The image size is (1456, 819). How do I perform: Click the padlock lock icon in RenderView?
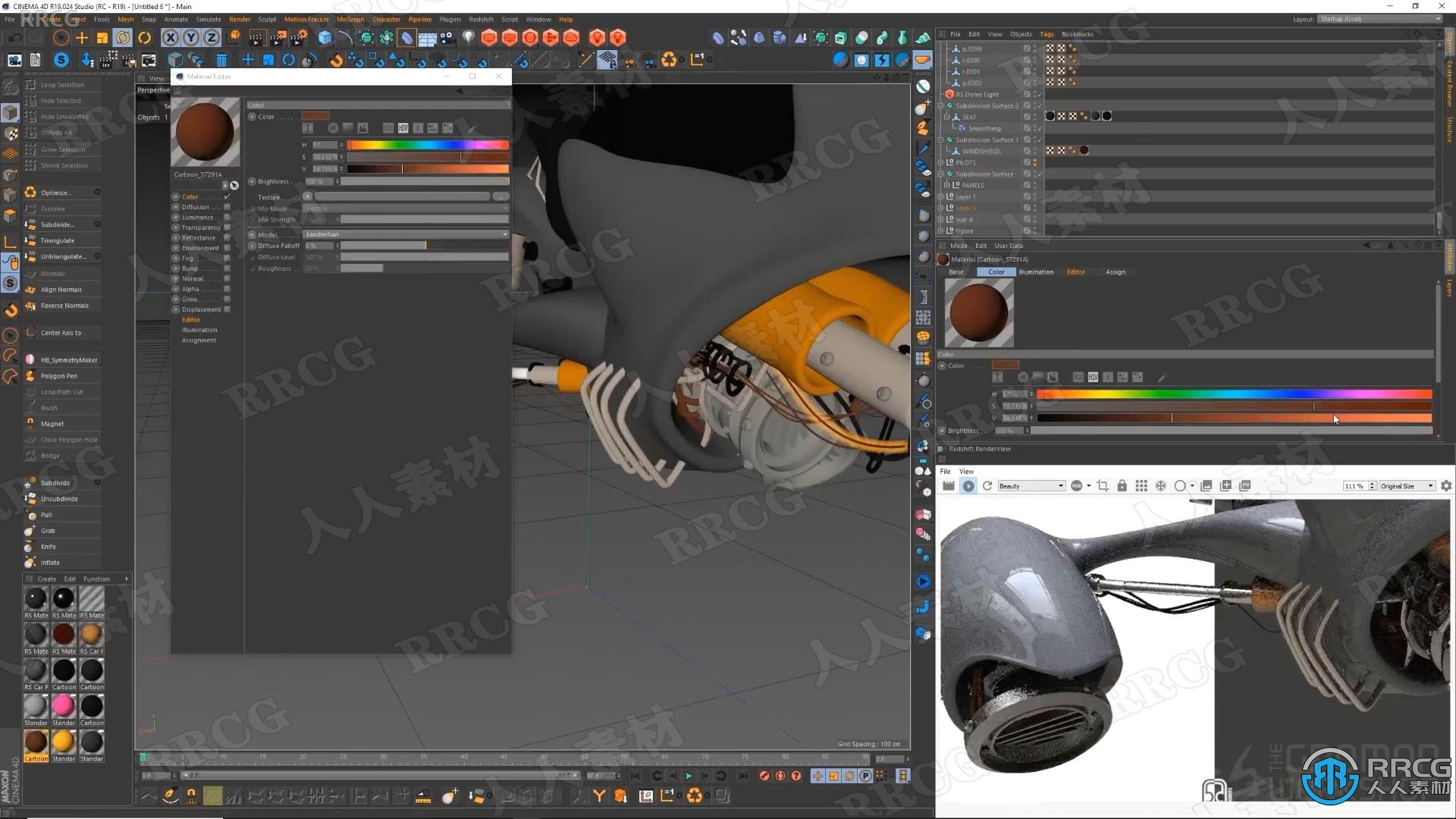(x=1122, y=486)
